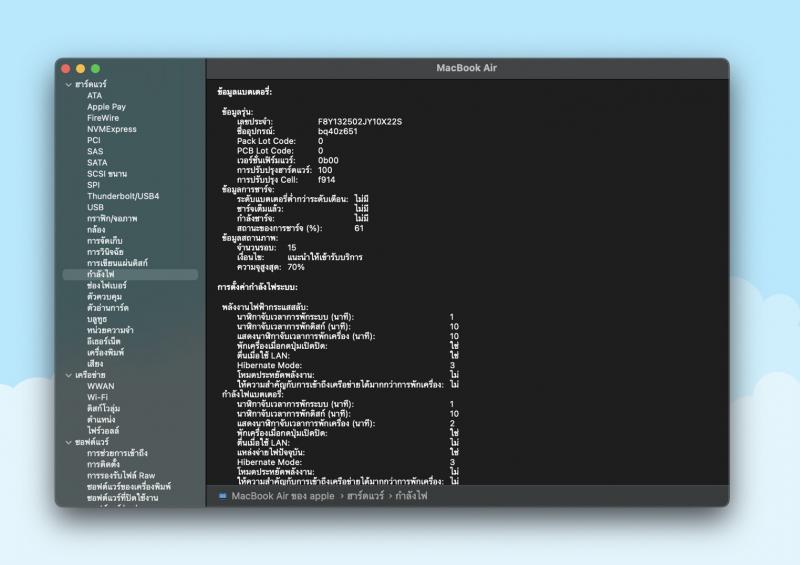Open การเขียนแผ่นดิสก์ in the sidebar
This screenshot has width=800, height=565.
[x=117, y=263]
